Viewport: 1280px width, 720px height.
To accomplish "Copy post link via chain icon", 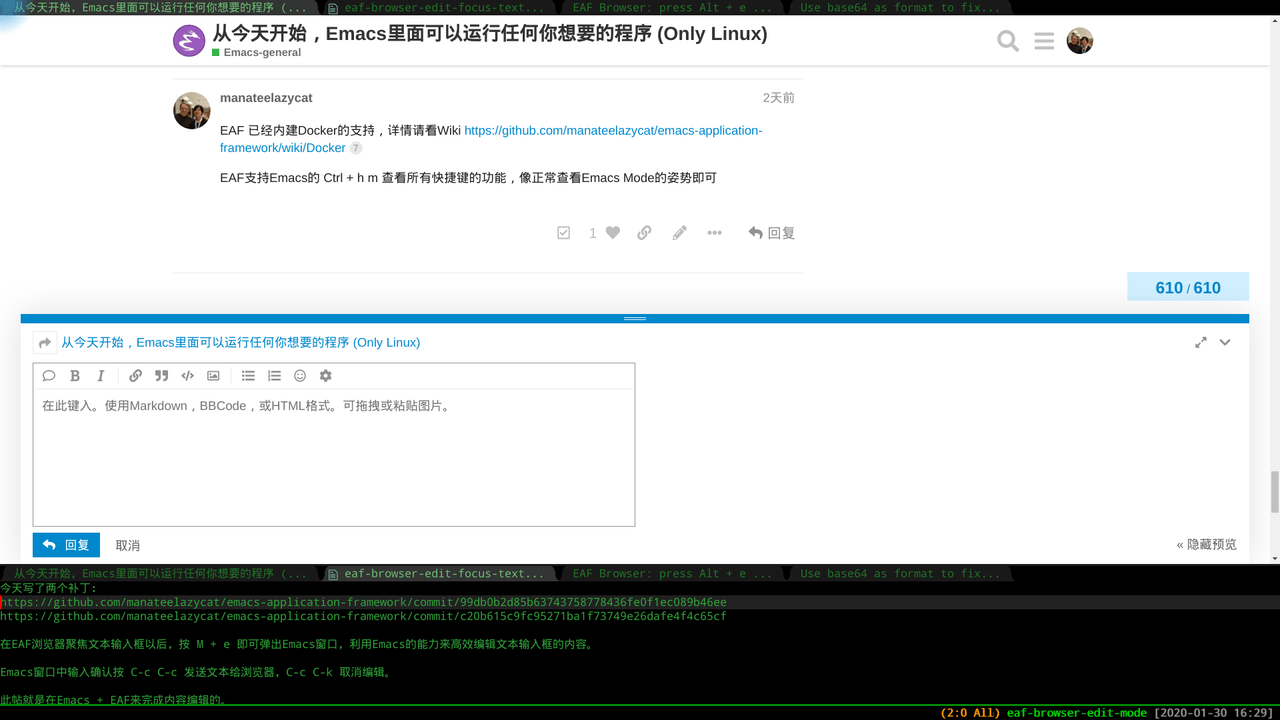I will click(x=644, y=233).
